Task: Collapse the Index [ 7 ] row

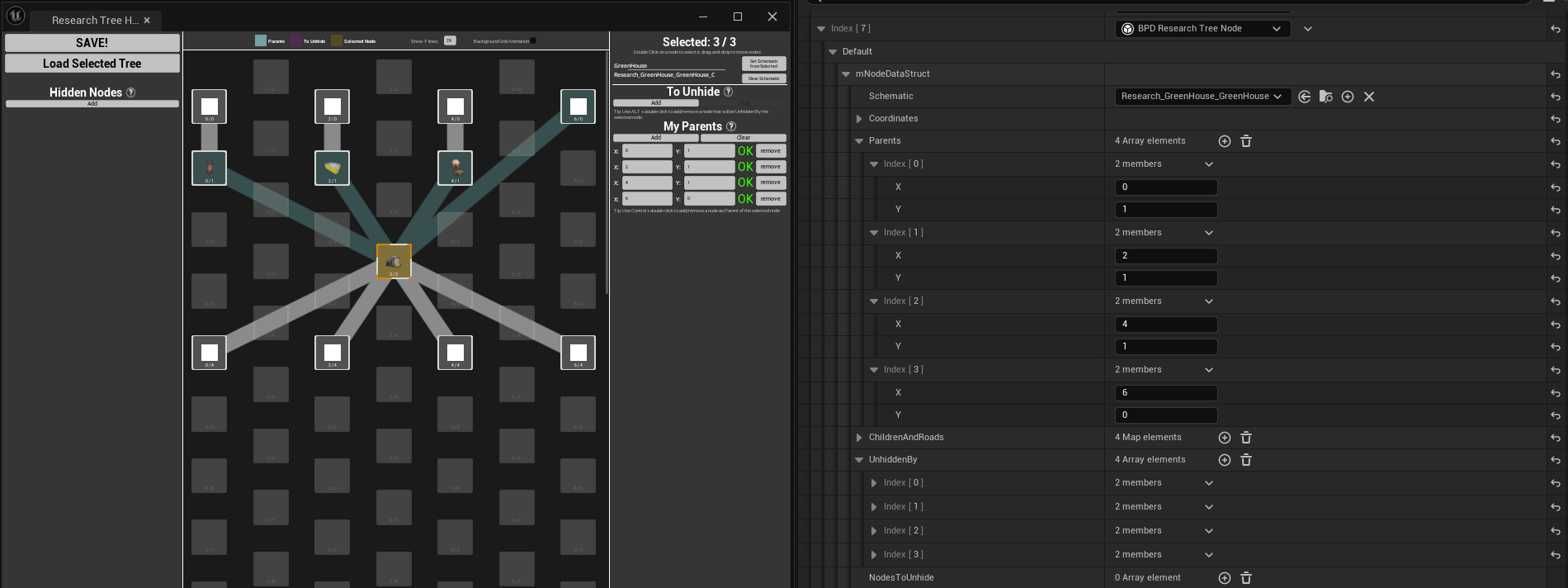Action: [x=821, y=29]
